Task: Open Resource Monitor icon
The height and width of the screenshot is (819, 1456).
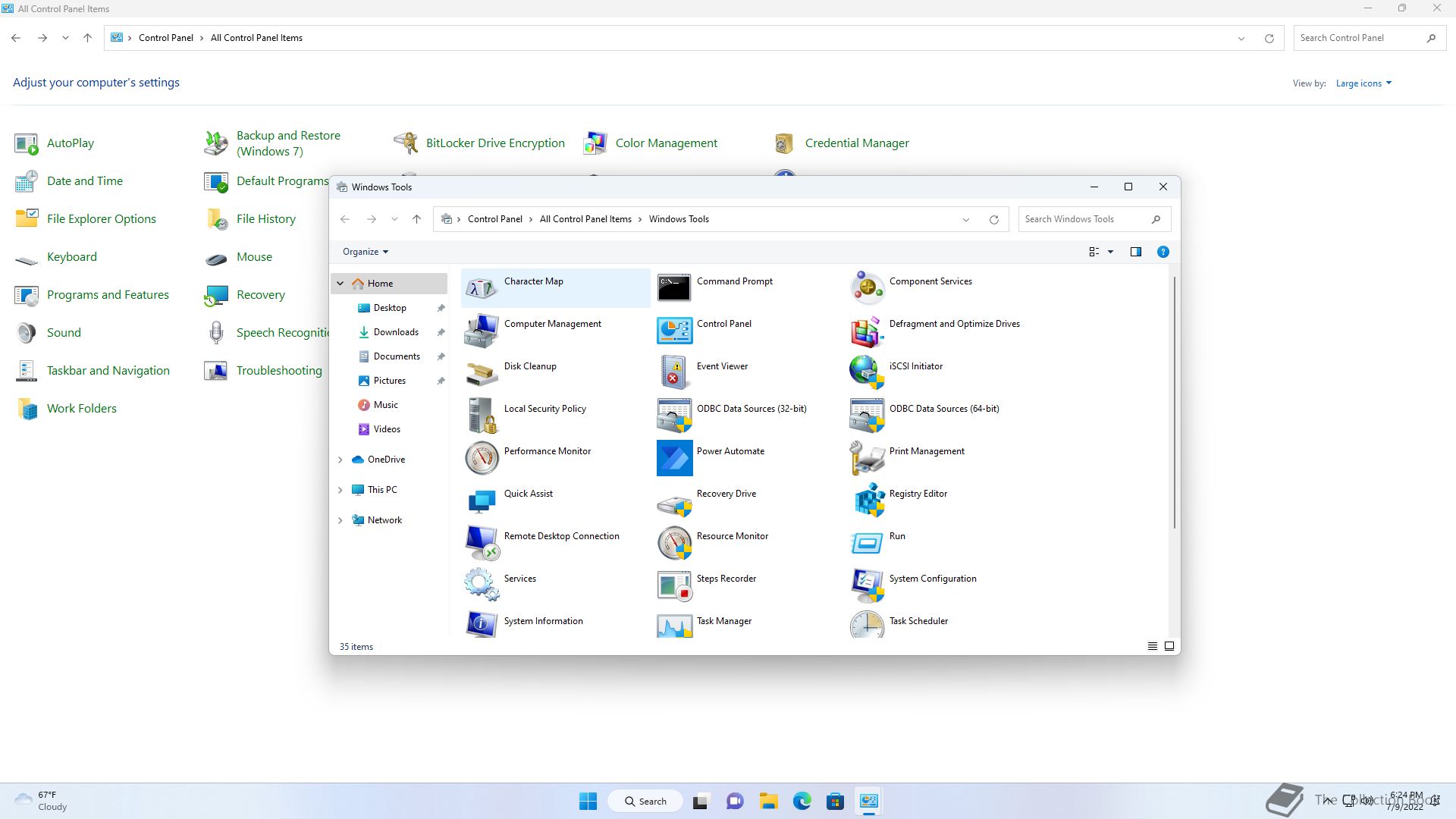Action: 674,543
